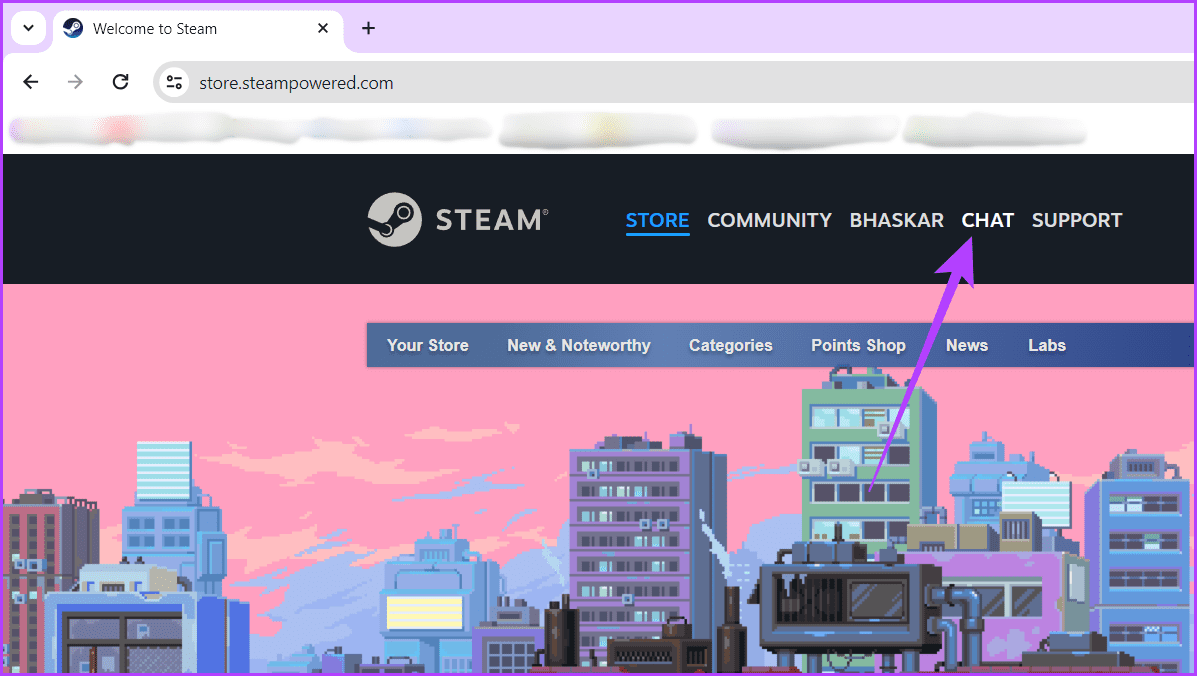Click the Steam logo in header
The width and height of the screenshot is (1197, 676).
point(458,220)
